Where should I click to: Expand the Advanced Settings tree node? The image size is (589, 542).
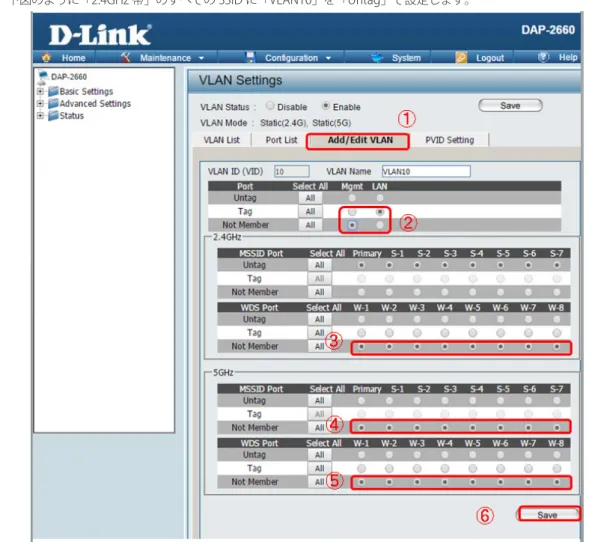pyautogui.click(x=40, y=103)
